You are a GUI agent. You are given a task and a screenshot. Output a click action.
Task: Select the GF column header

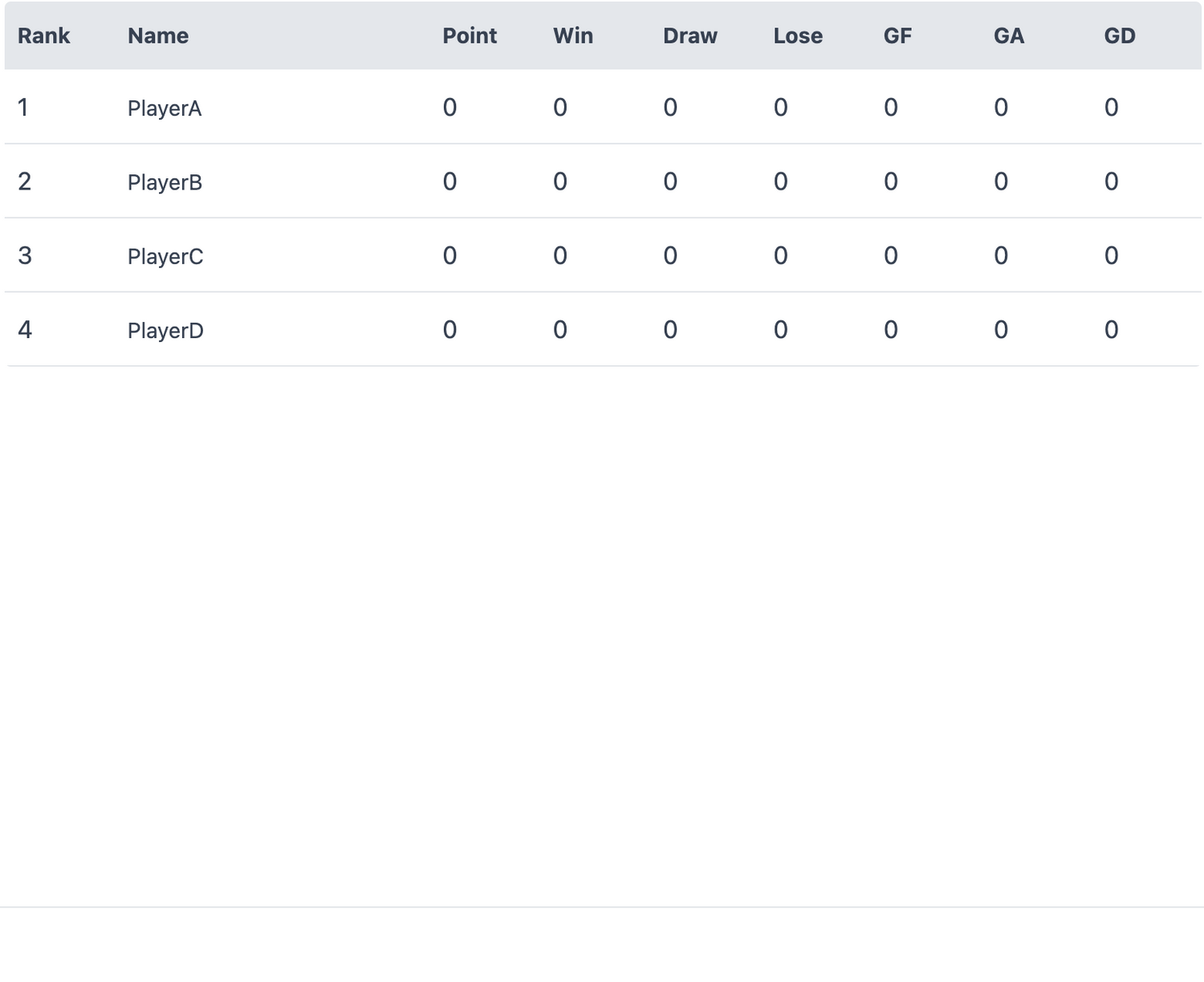click(x=897, y=36)
